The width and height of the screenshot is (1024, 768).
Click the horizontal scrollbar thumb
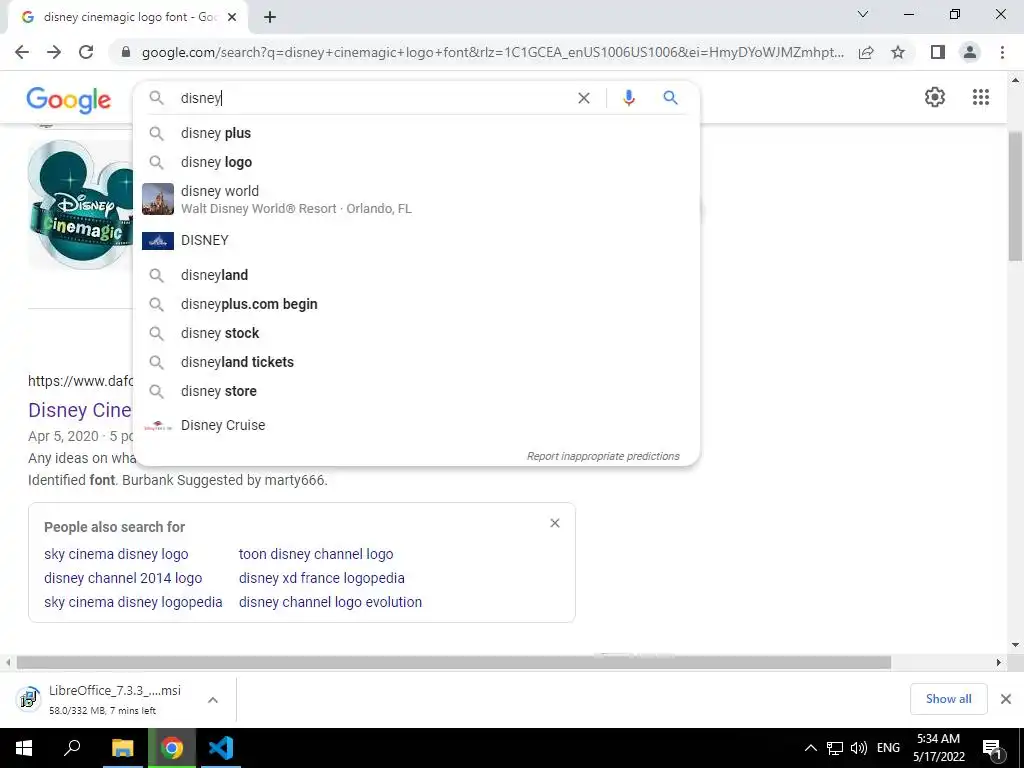(x=454, y=662)
